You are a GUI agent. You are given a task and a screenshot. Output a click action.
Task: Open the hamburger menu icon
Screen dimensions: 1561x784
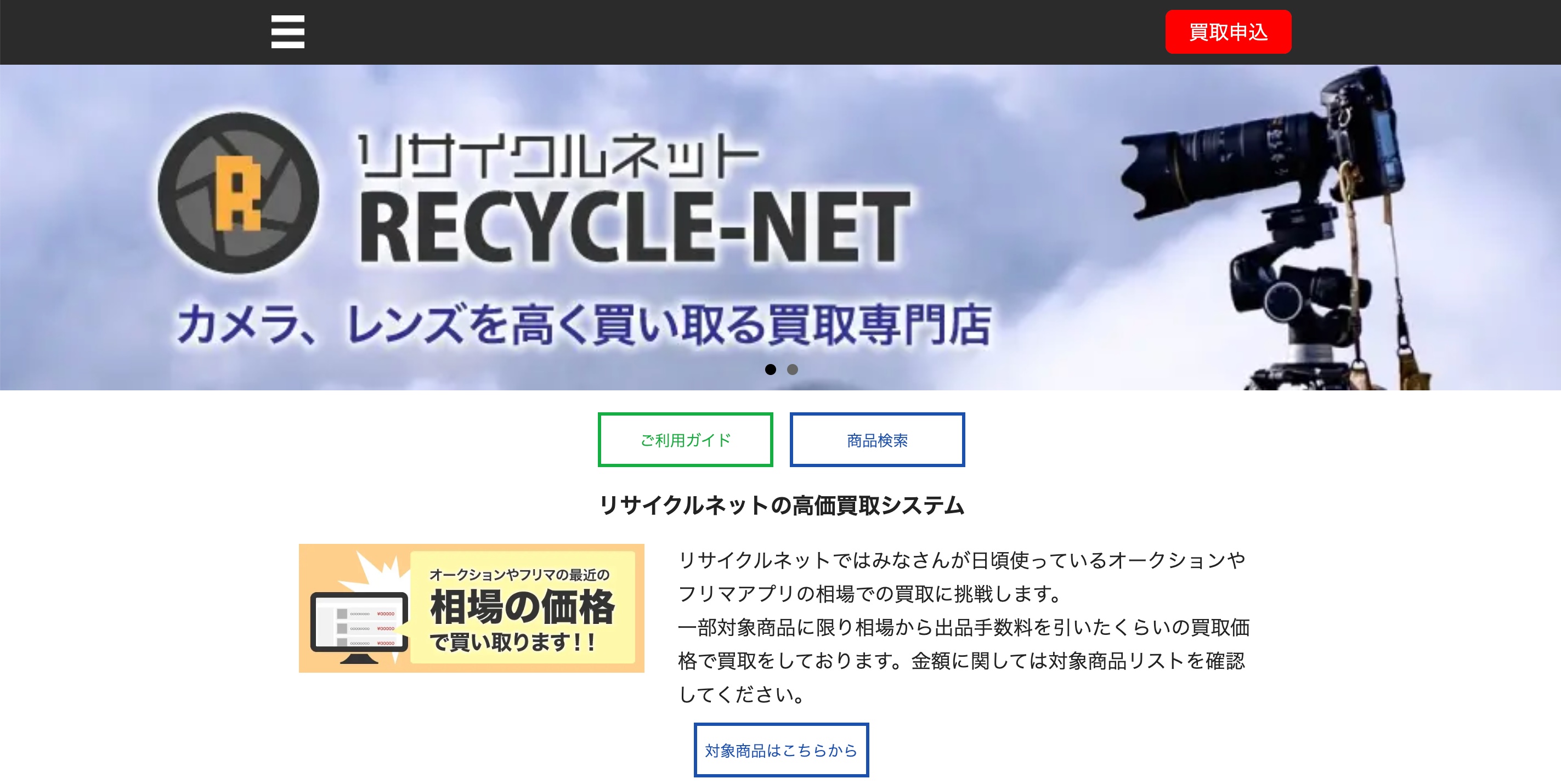(x=288, y=32)
